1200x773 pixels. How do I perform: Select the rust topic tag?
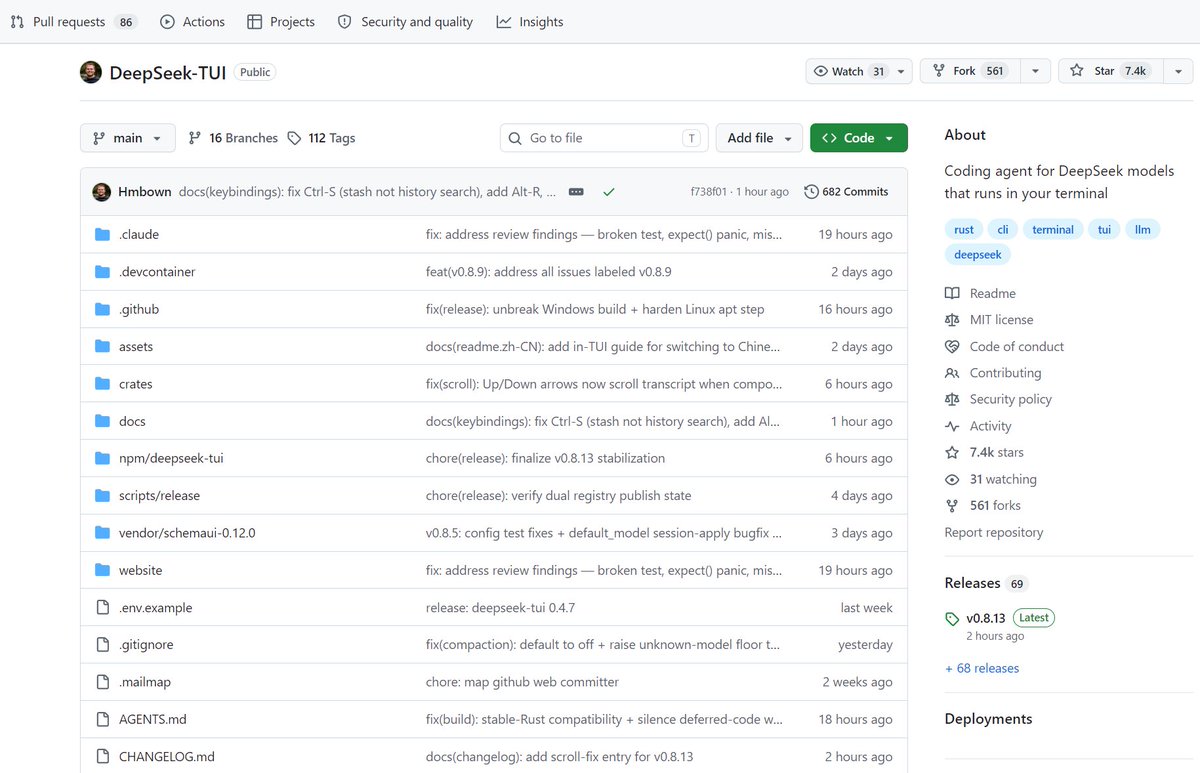964,229
